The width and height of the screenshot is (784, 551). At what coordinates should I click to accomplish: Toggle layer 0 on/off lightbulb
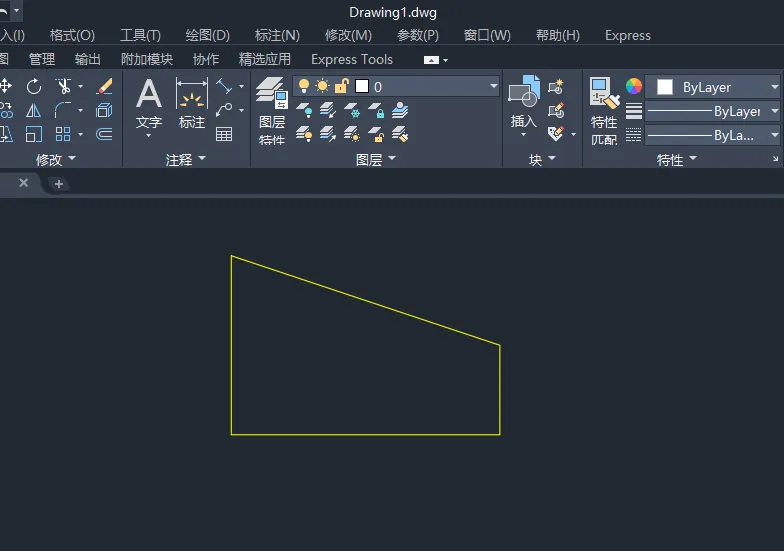[x=304, y=86]
